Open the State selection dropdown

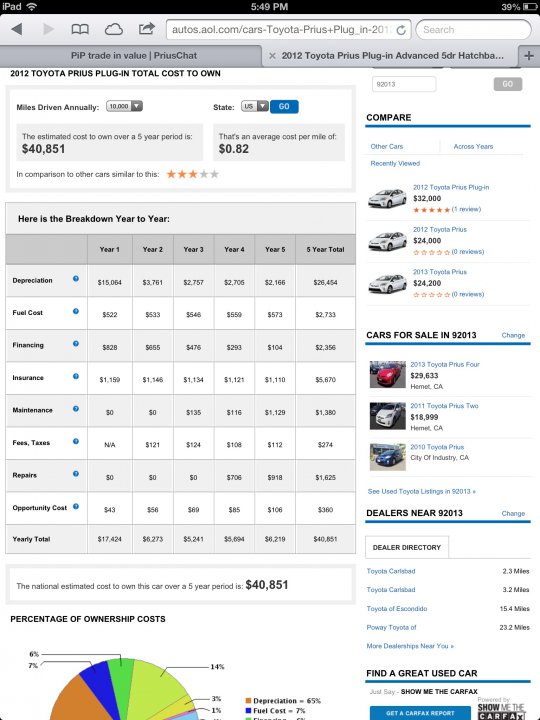click(255, 106)
